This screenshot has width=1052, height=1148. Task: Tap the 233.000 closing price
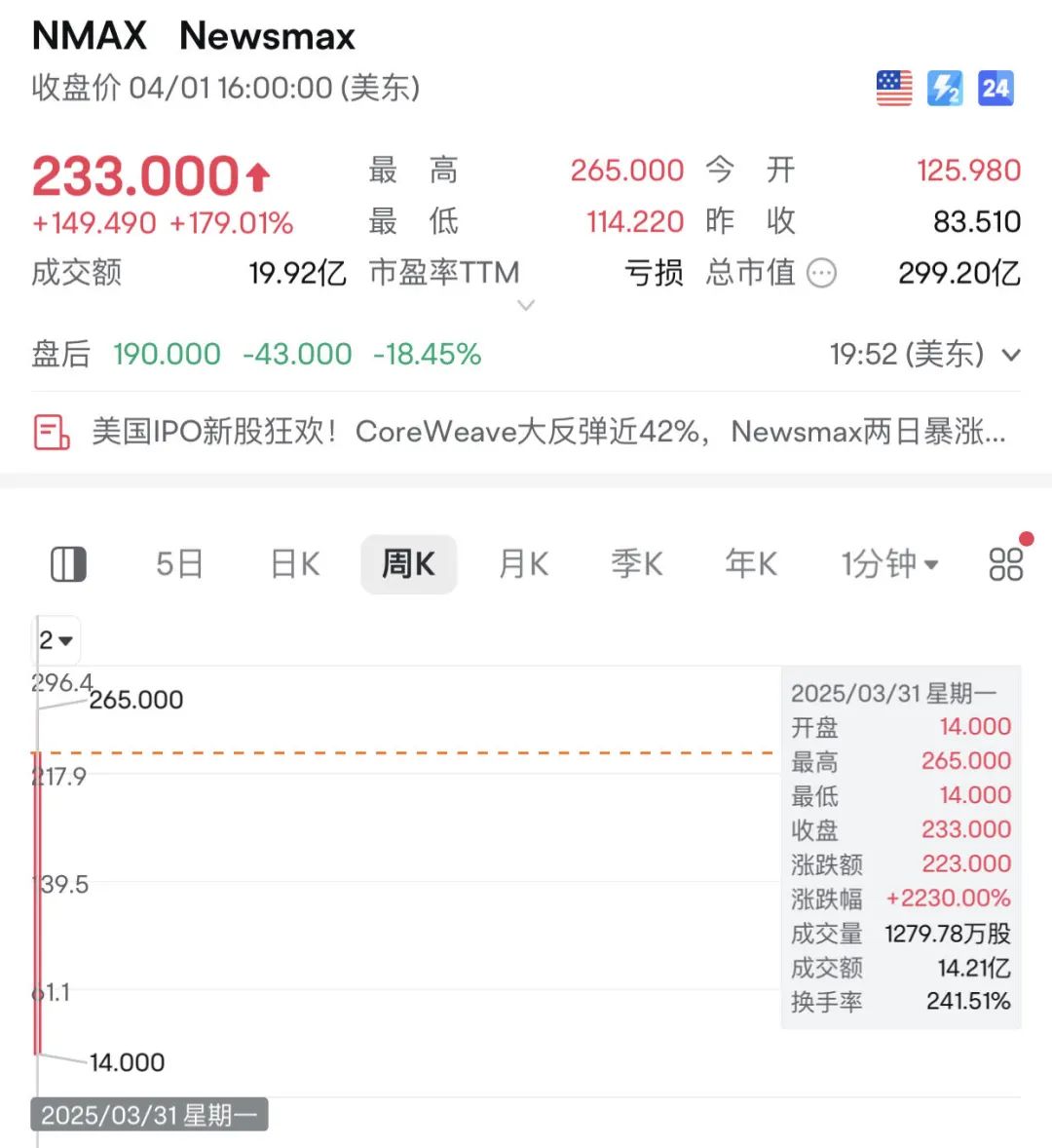(135, 176)
